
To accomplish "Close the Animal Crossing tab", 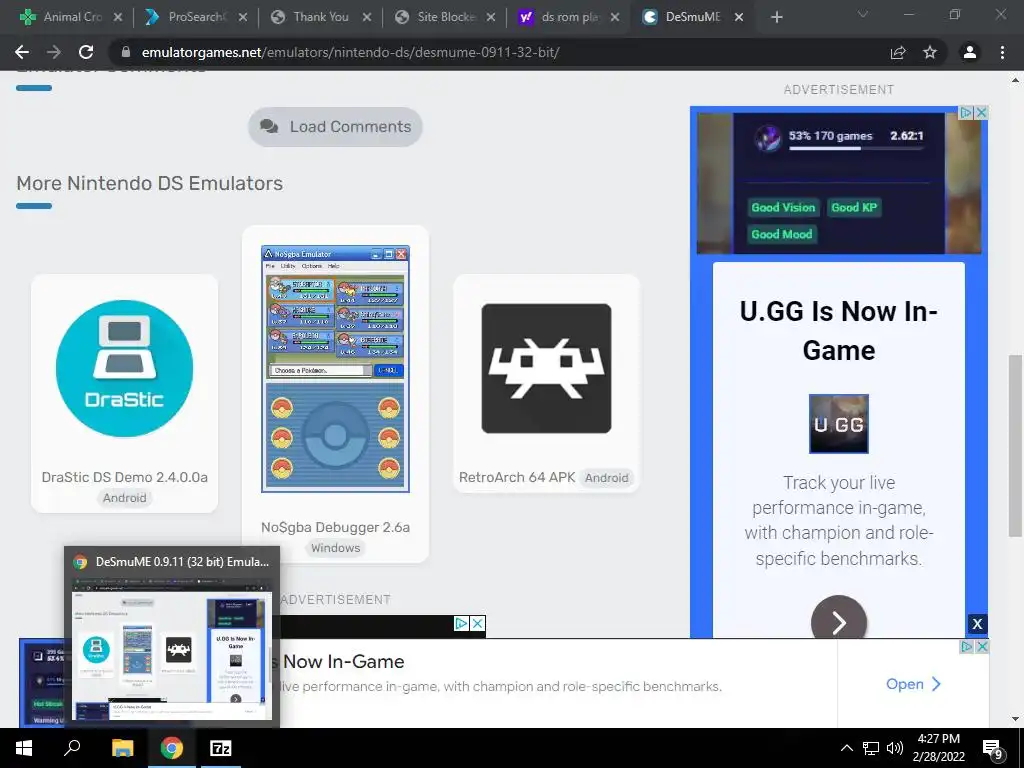I will click(118, 17).
